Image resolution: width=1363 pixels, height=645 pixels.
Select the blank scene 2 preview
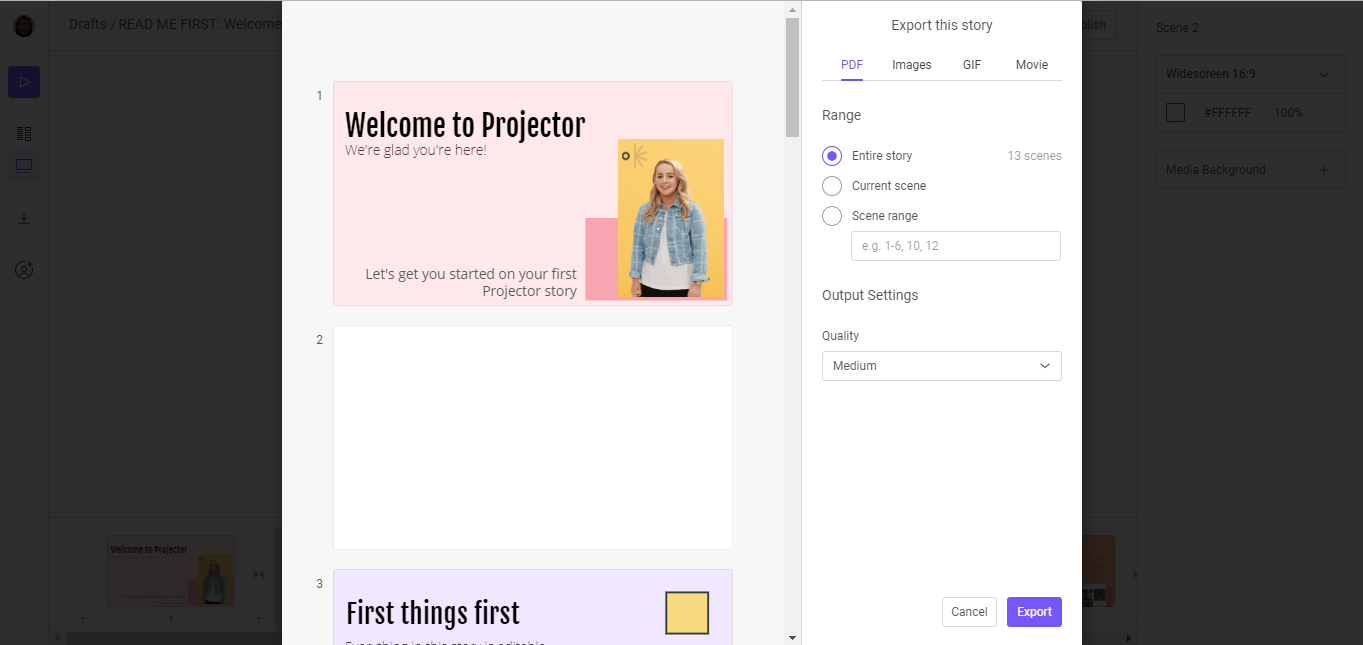coord(533,438)
